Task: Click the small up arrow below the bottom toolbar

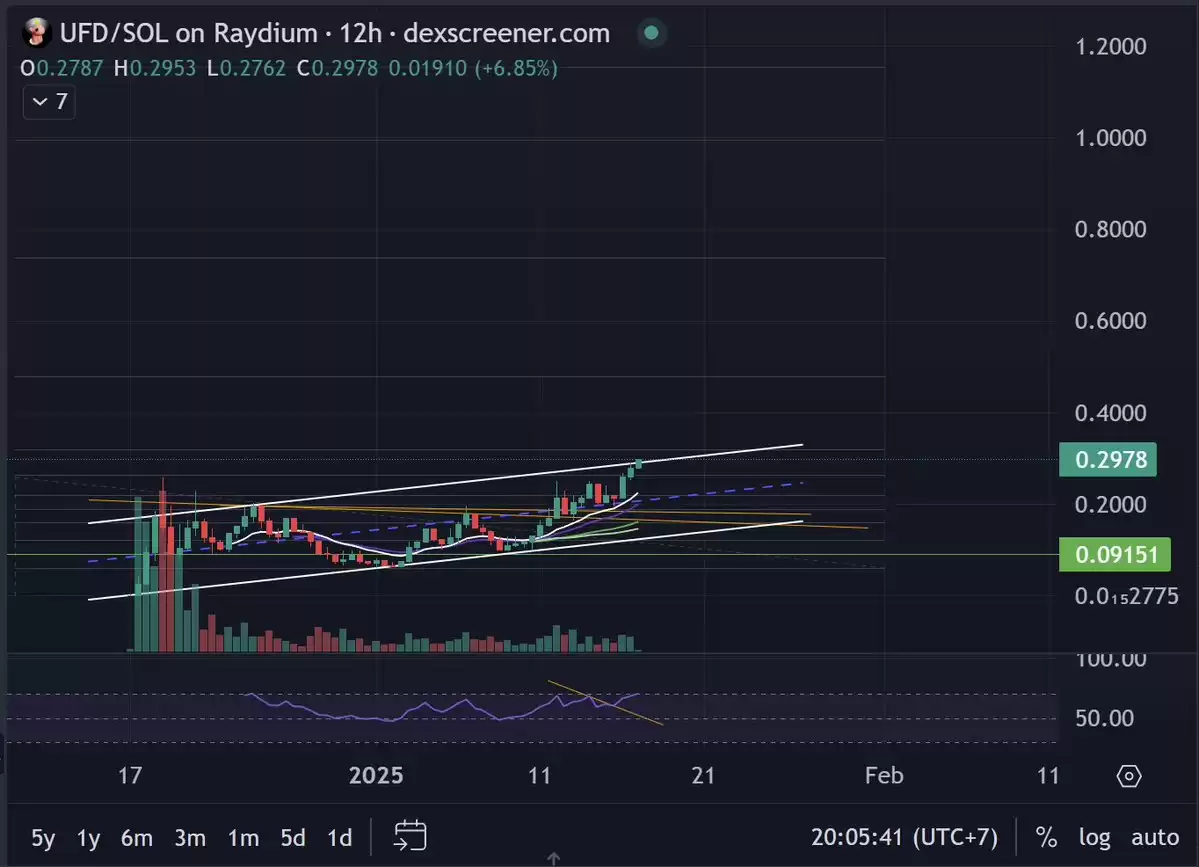Action: coord(554,859)
